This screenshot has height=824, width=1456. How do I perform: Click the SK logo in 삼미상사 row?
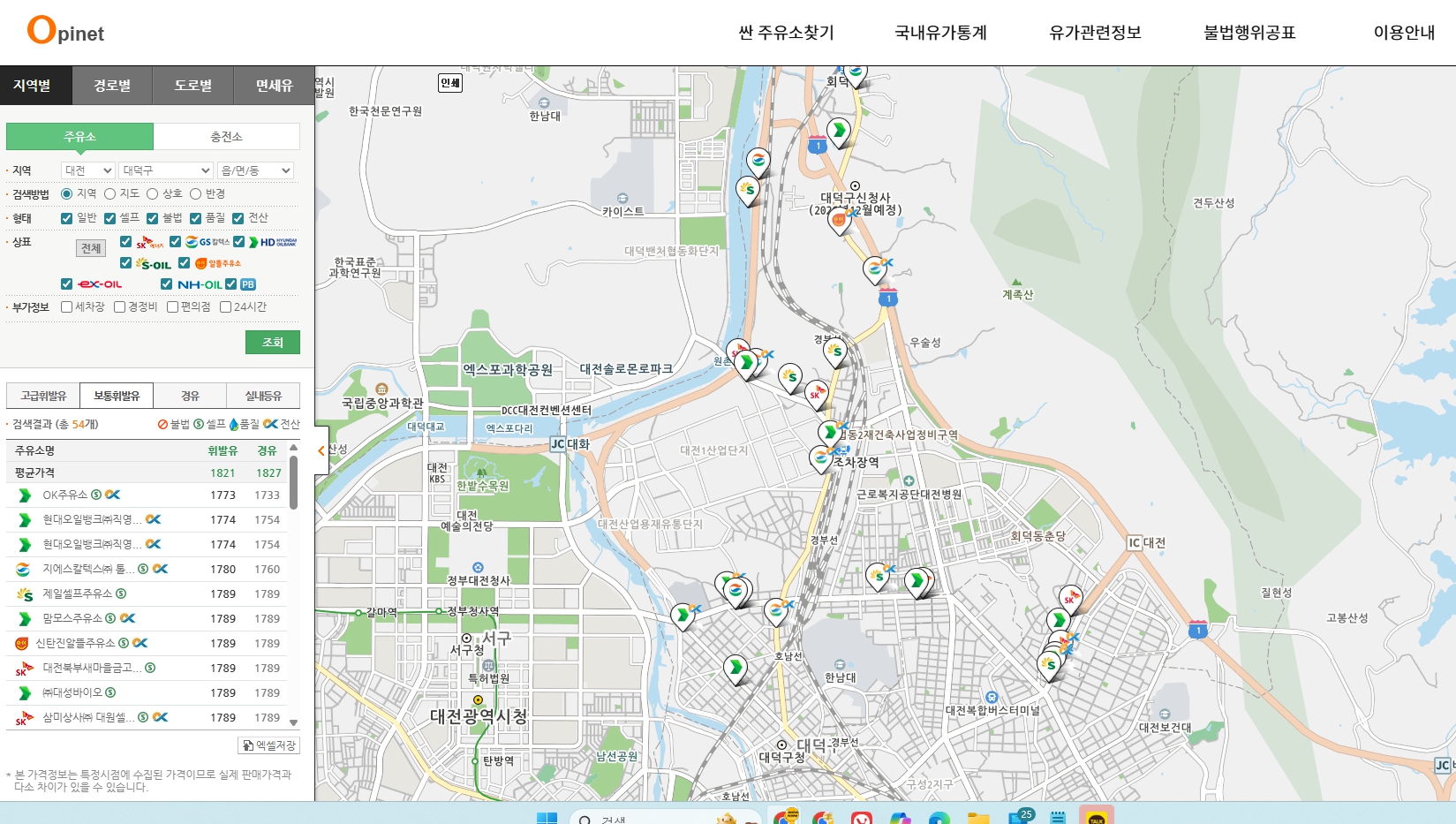[x=24, y=718]
